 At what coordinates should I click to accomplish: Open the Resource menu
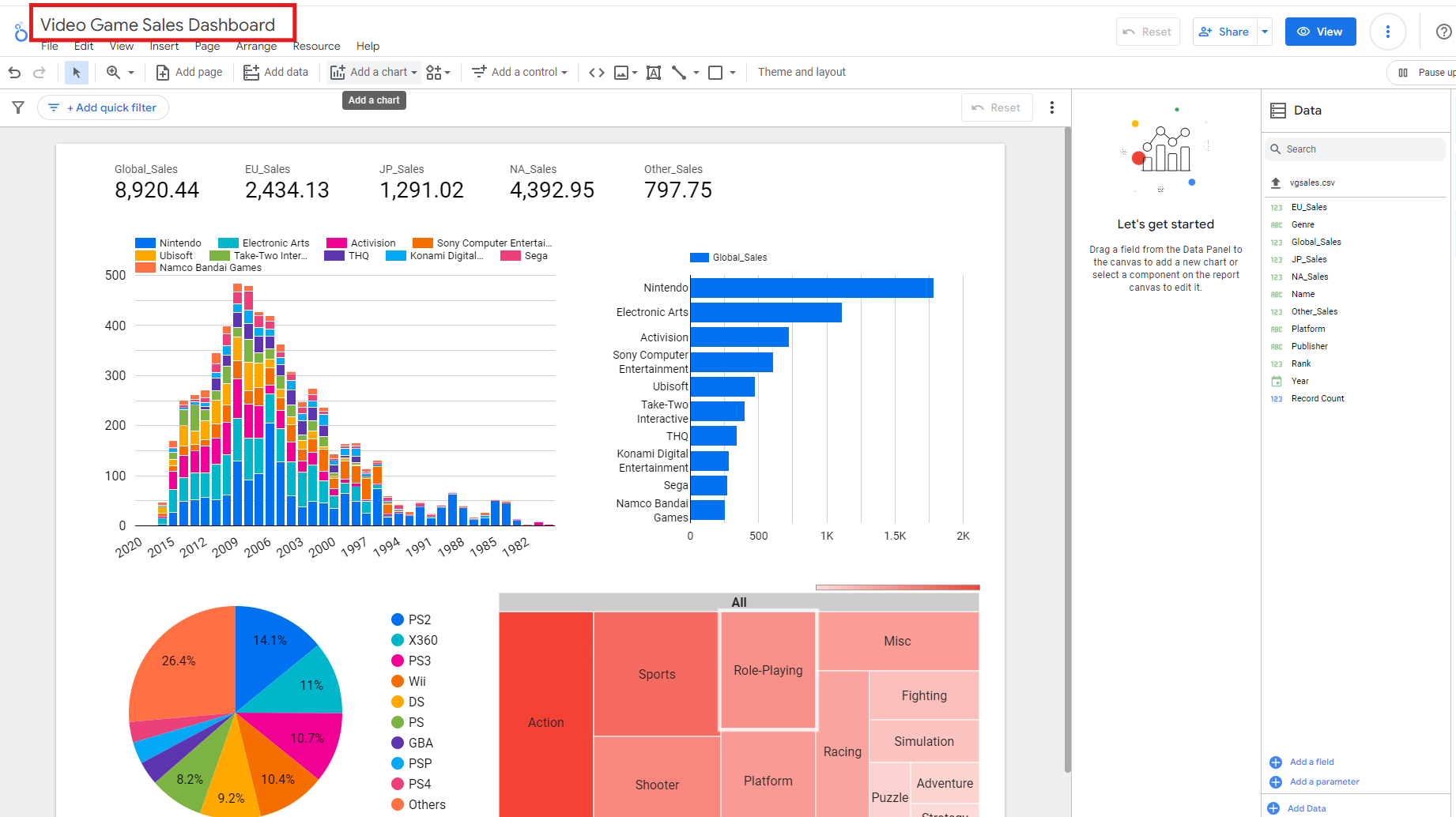tap(316, 46)
